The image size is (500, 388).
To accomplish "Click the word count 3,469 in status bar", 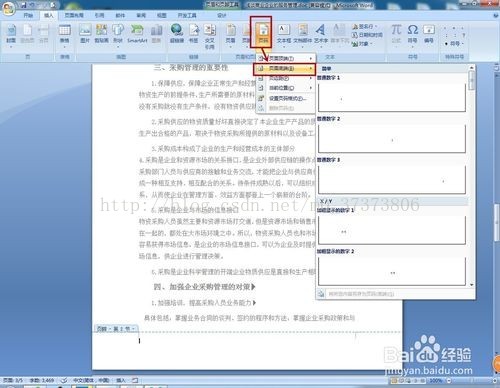I will 42,380.
